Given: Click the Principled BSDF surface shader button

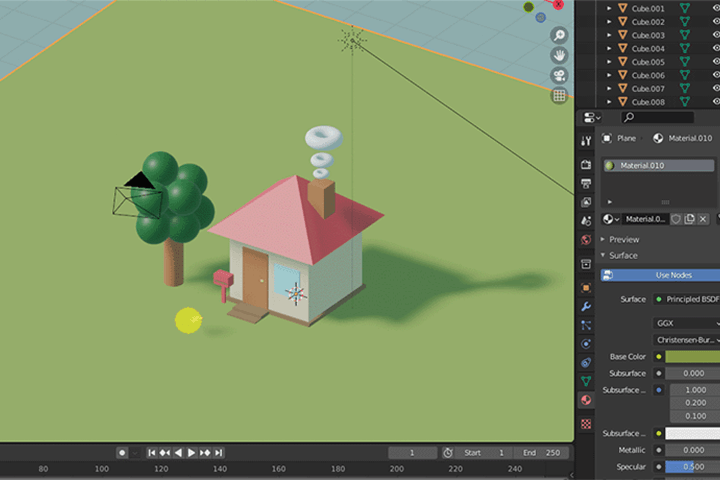Looking at the screenshot, I should [x=686, y=299].
